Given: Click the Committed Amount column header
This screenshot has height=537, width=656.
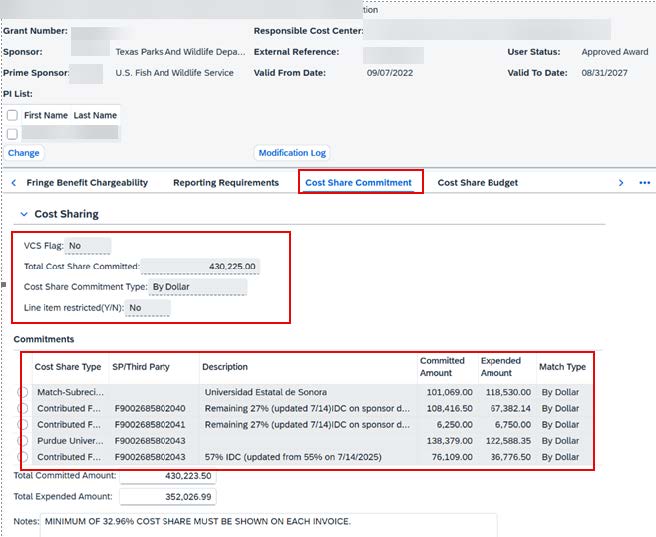Looking at the screenshot, I should [x=442, y=367].
